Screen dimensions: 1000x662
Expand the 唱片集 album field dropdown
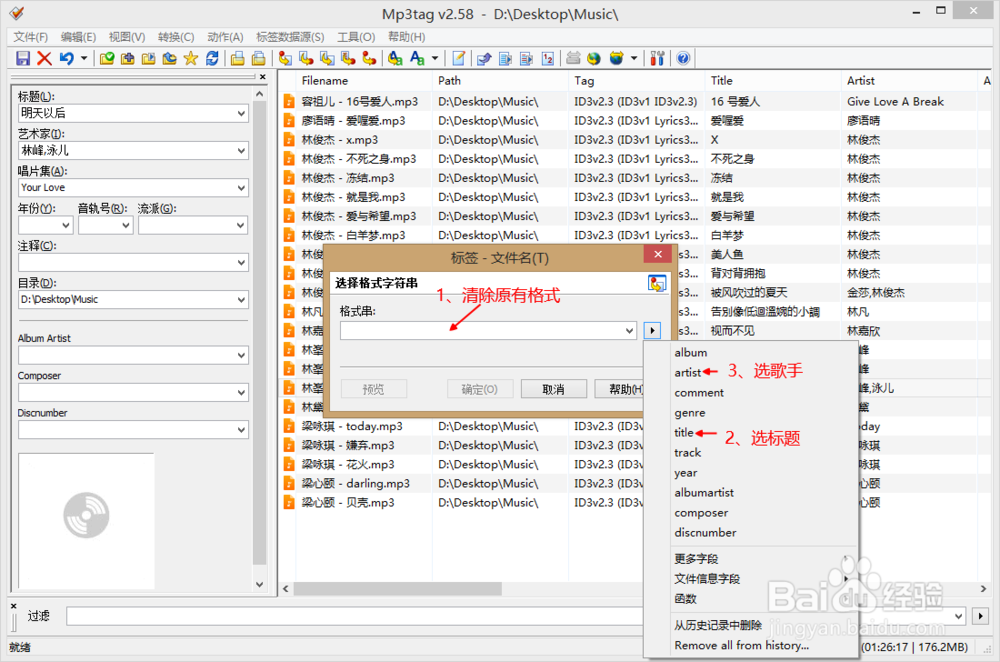click(241, 188)
